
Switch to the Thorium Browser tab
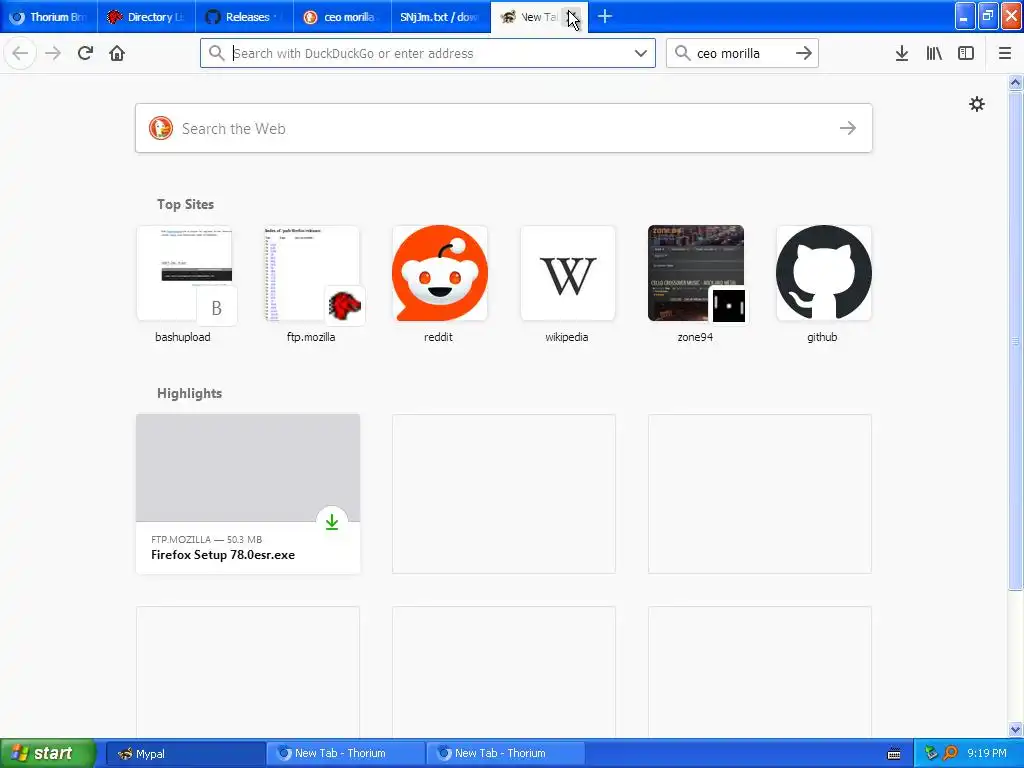click(49, 17)
